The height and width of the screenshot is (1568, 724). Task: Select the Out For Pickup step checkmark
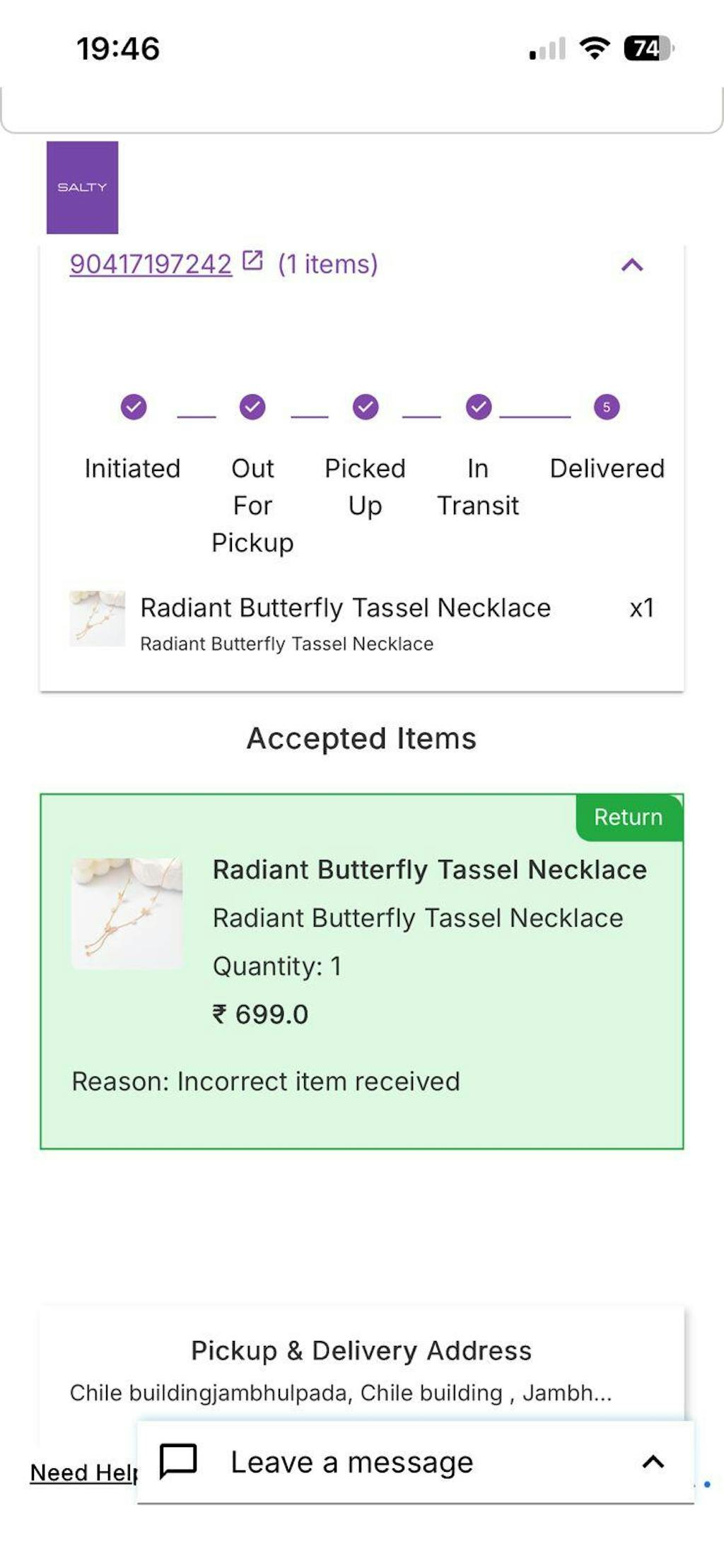pos(252,407)
